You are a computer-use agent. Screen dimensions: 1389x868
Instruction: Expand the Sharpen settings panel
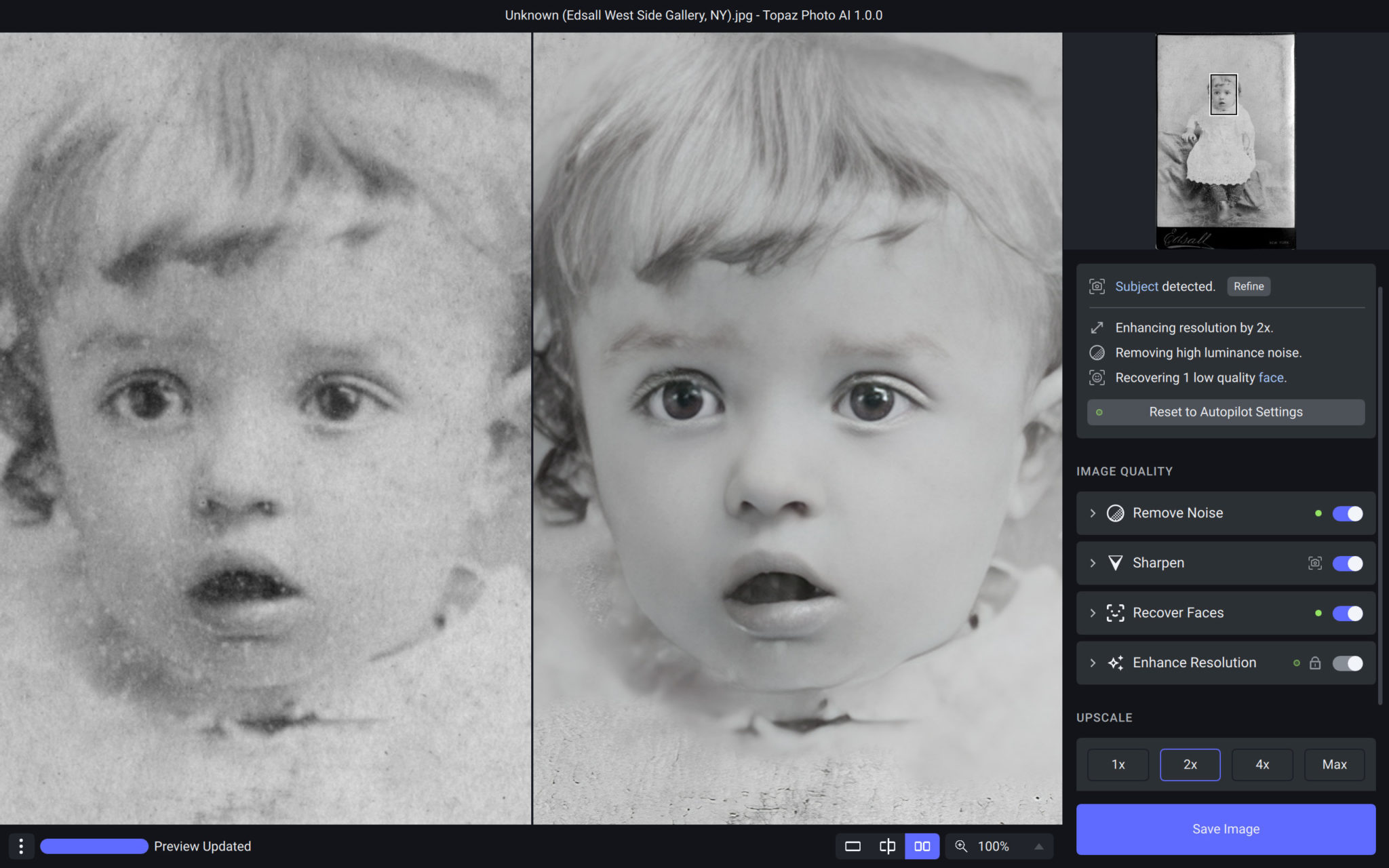pos(1093,562)
